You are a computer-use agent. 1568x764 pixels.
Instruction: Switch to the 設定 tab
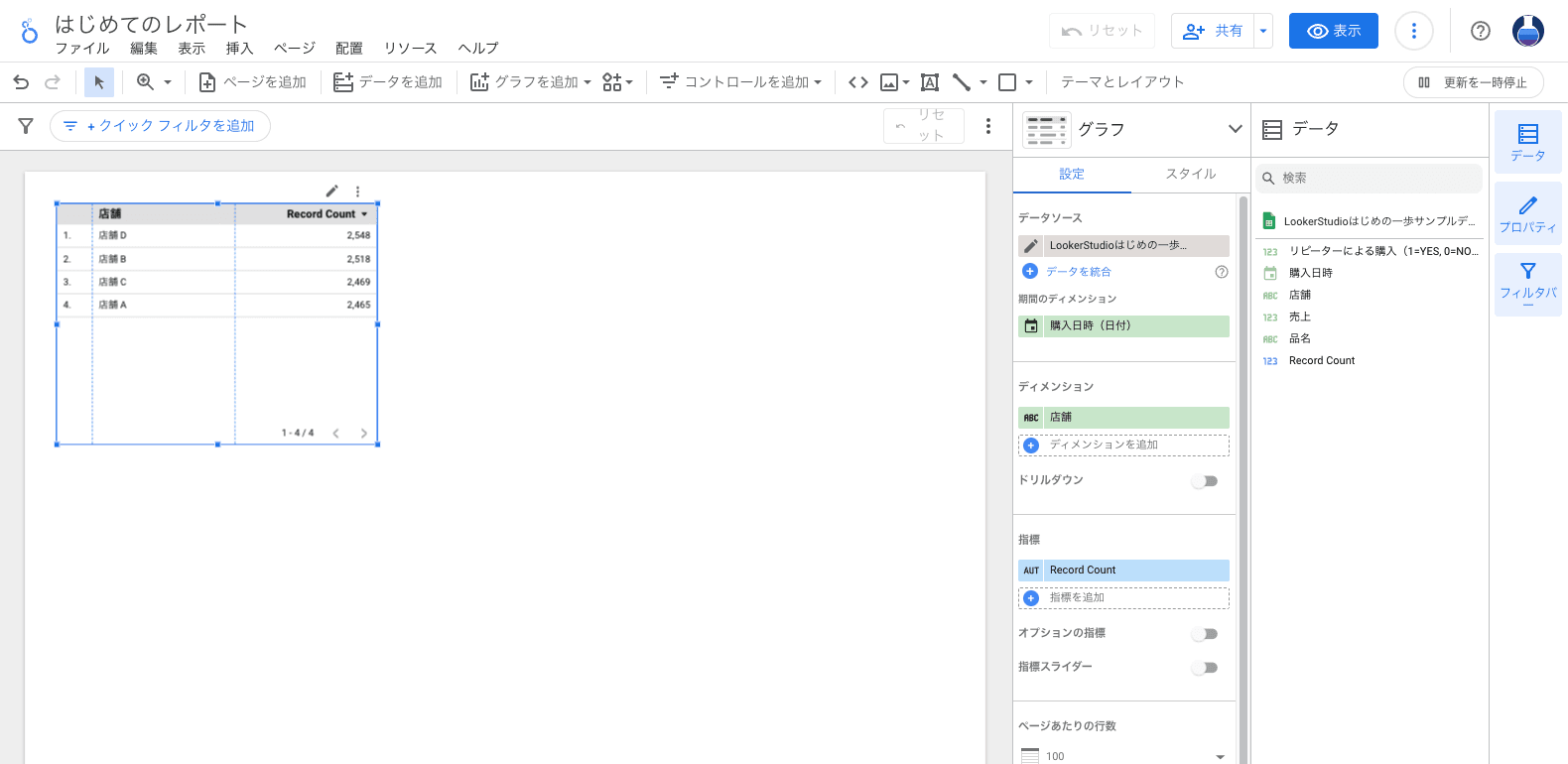(1072, 175)
